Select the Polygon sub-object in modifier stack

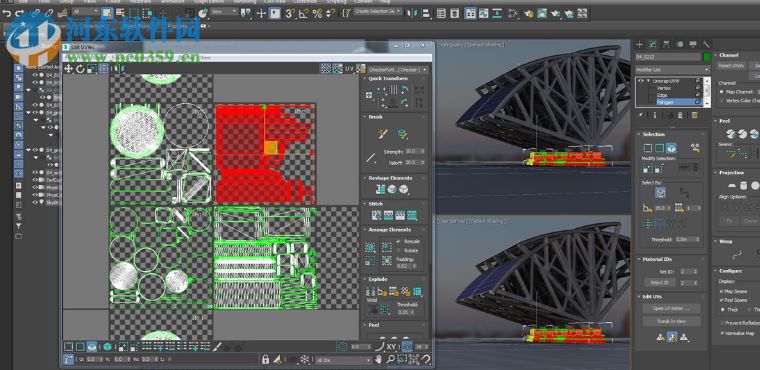(x=665, y=102)
